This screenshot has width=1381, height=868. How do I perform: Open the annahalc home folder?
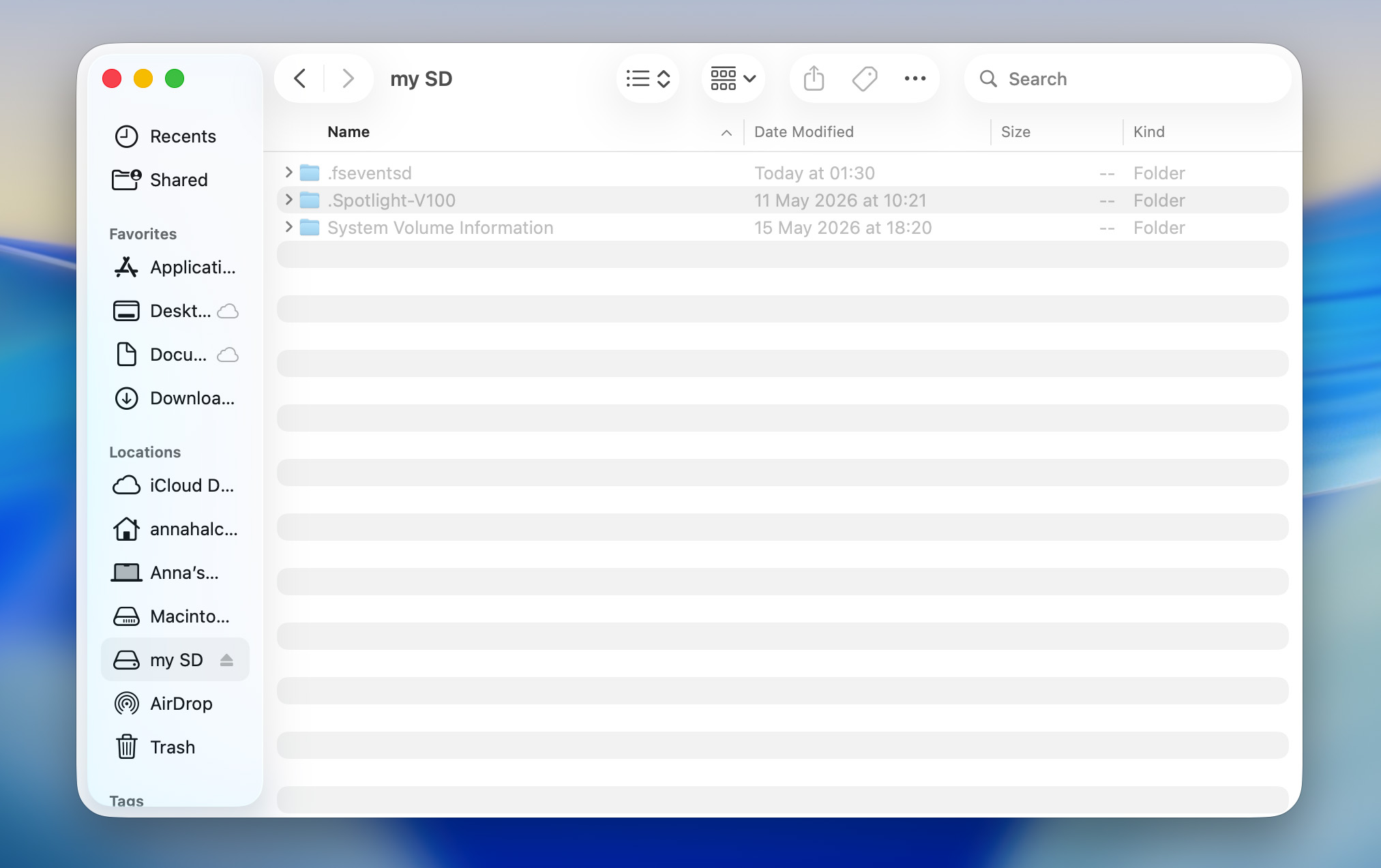175,529
